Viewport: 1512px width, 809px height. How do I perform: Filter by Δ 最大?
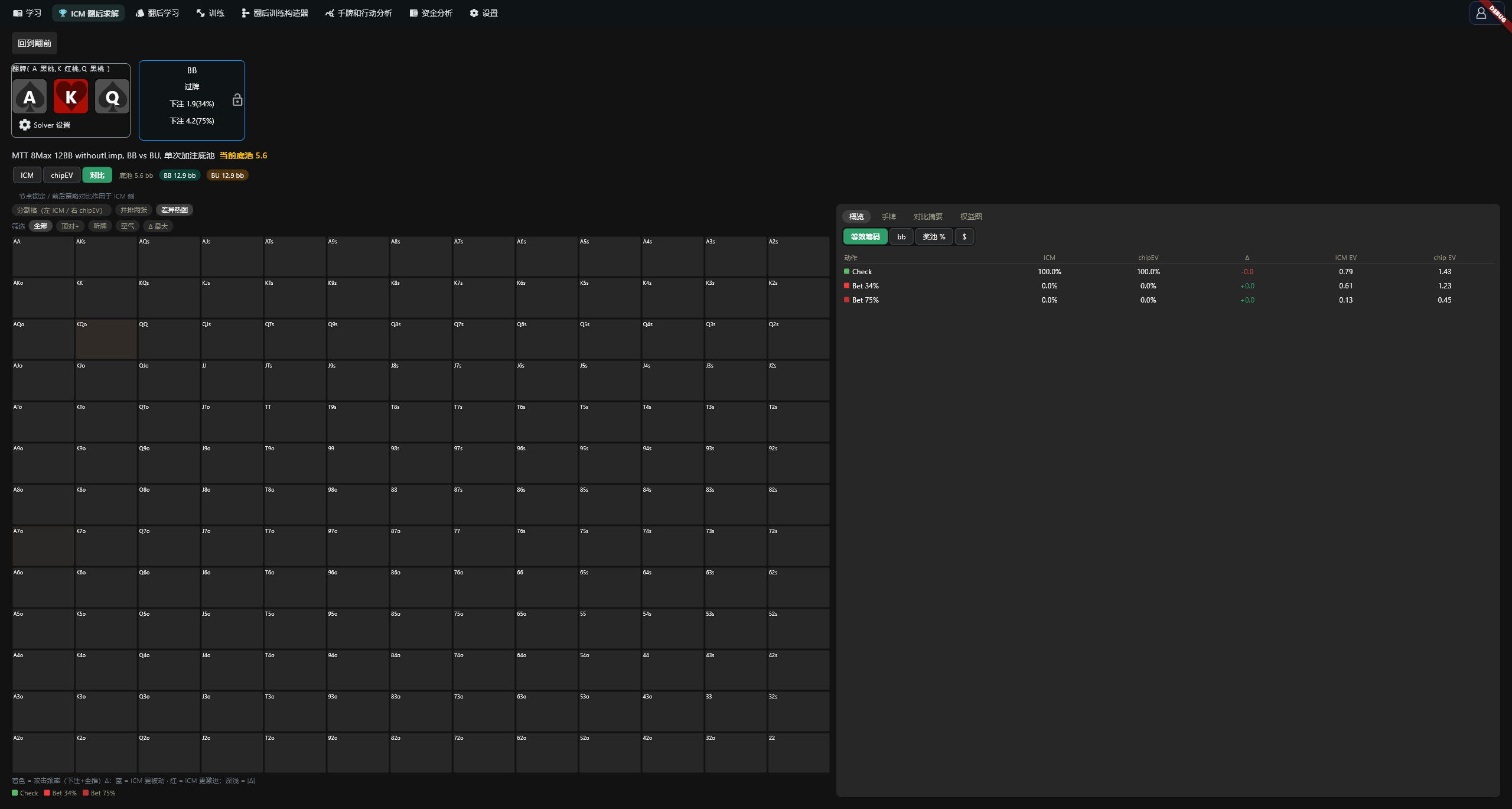(x=158, y=226)
